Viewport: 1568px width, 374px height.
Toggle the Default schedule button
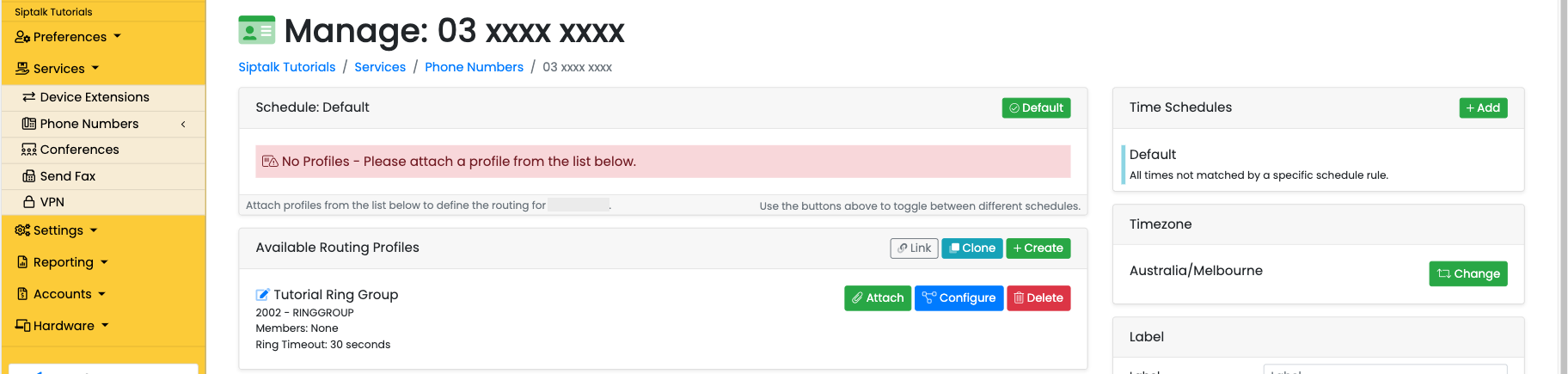coord(1036,107)
